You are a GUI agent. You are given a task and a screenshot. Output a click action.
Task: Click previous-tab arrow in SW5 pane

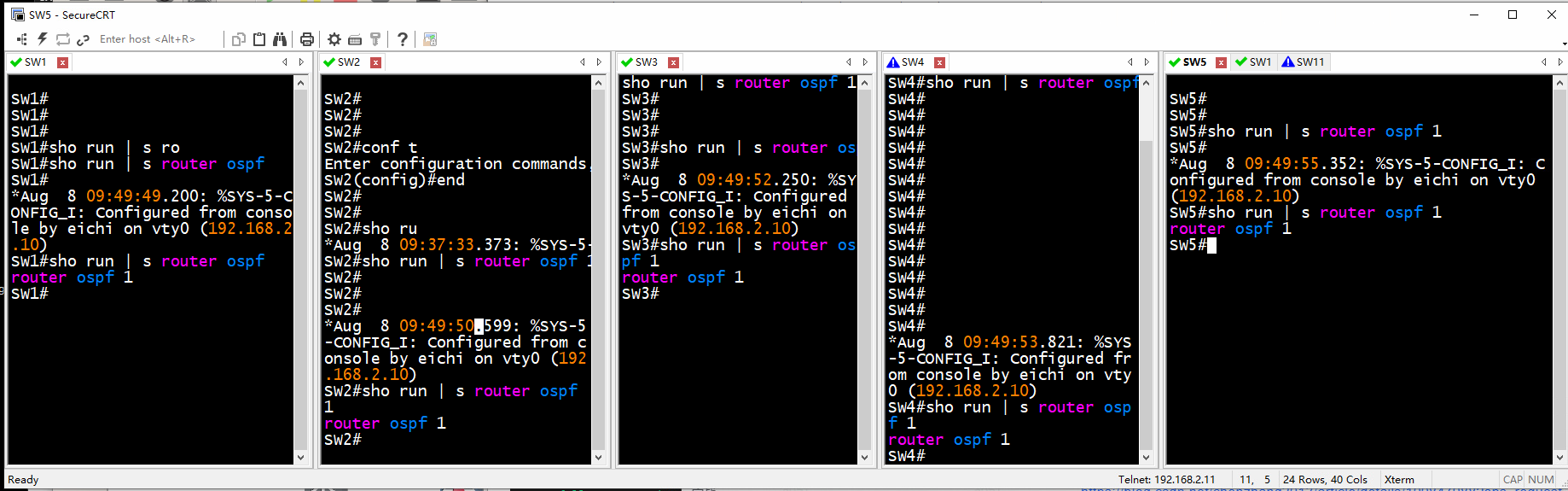tap(1543, 62)
